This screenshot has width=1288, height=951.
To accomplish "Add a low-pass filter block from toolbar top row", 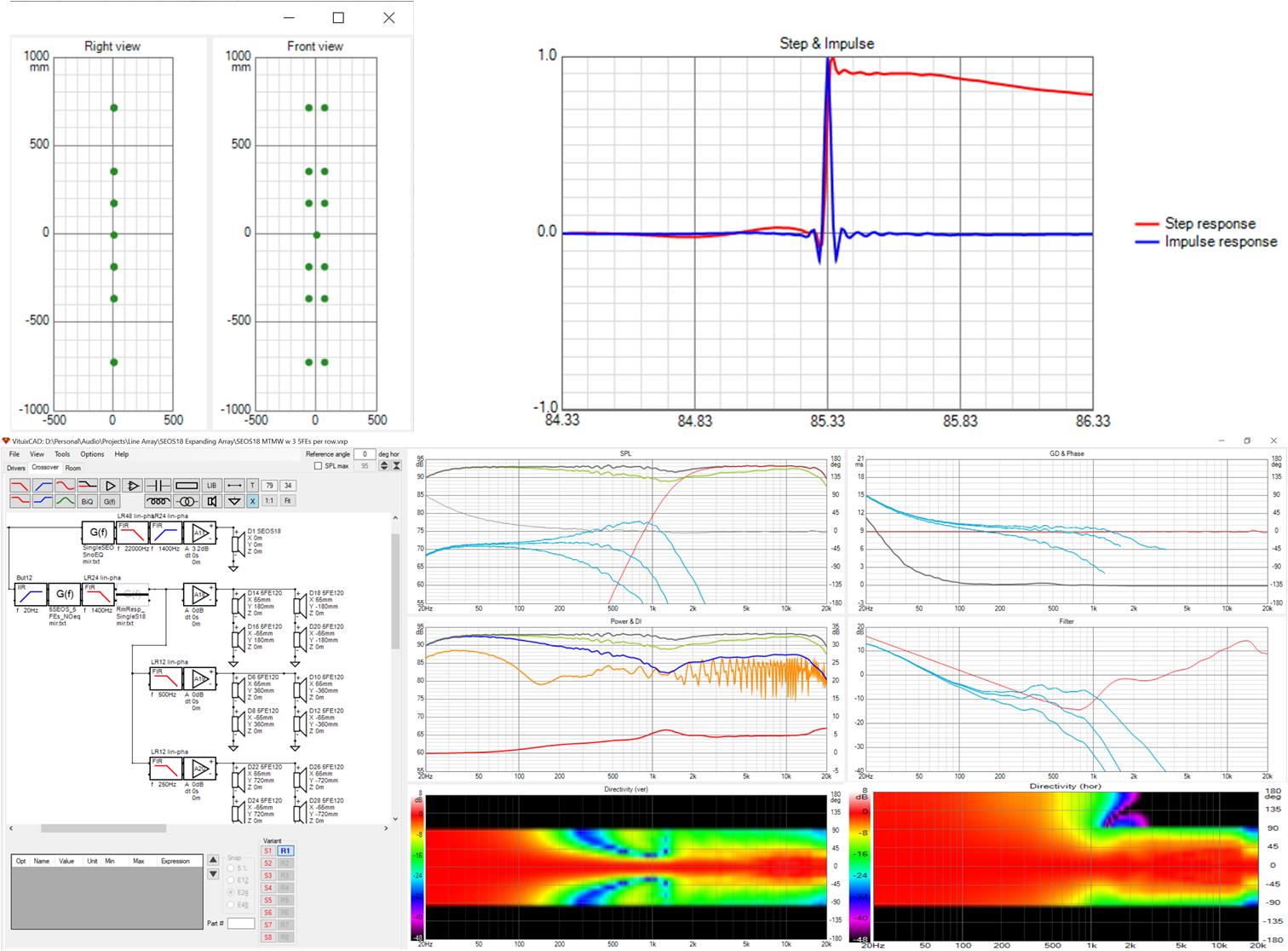I will (x=20, y=486).
